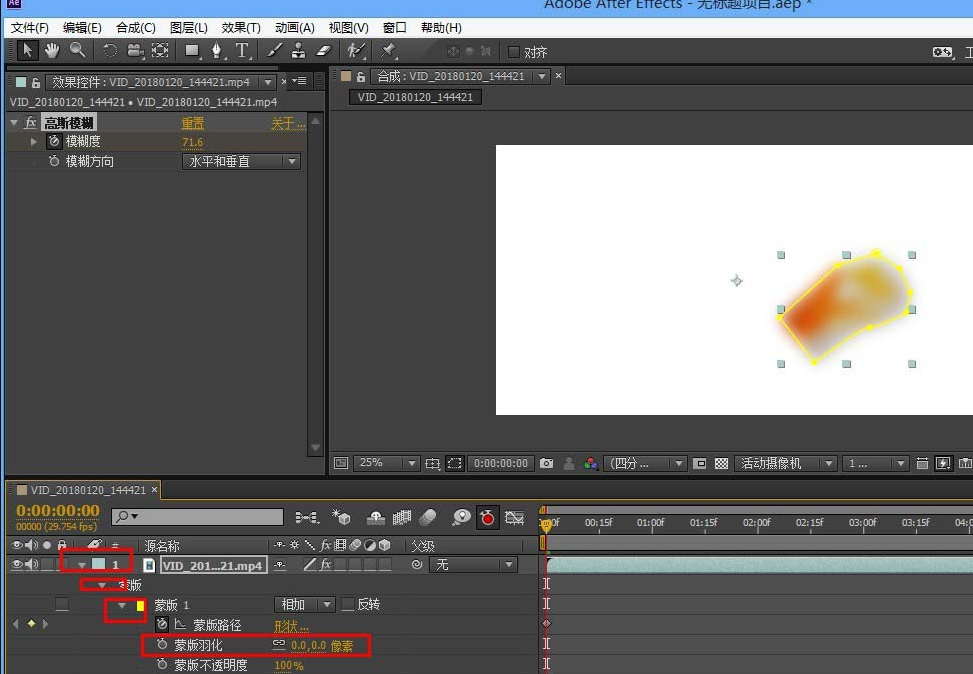The image size is (973, 674).
Task: Enable the 对齐 snapping checkbox
Action: point(514,52)
